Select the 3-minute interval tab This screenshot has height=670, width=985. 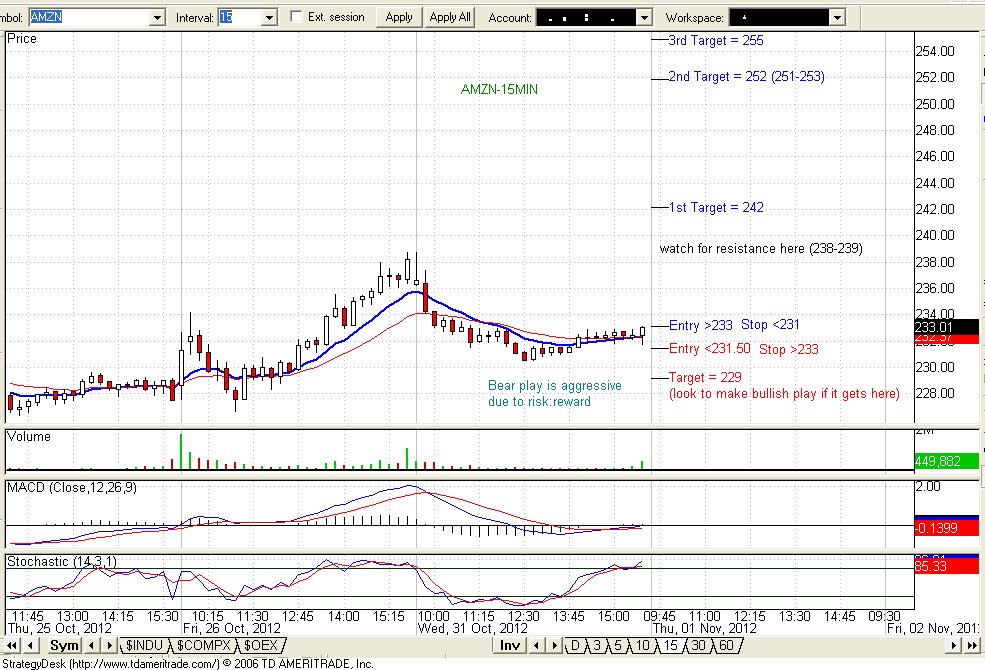pos(597,645)
